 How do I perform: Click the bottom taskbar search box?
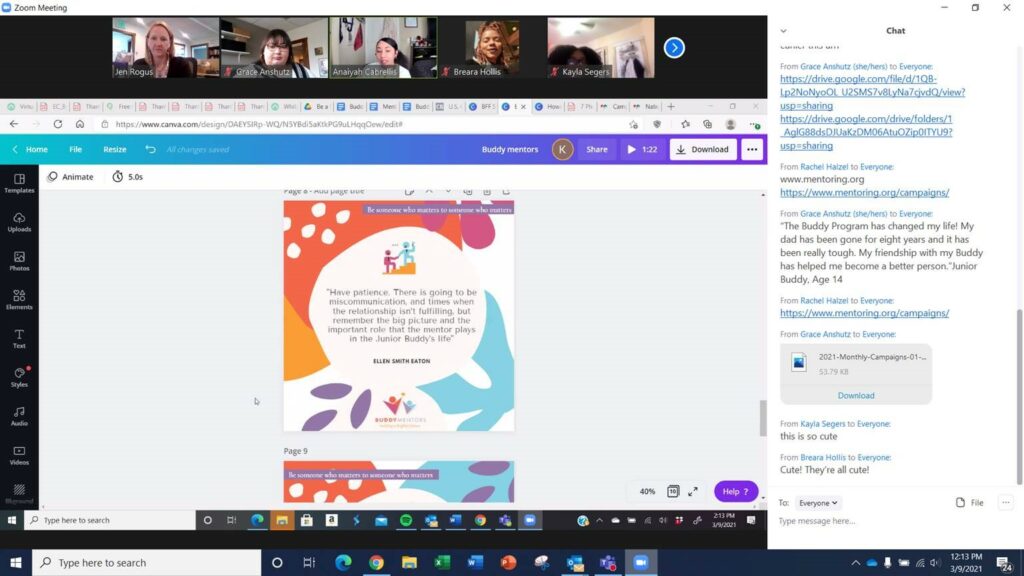tap(146, 562)
